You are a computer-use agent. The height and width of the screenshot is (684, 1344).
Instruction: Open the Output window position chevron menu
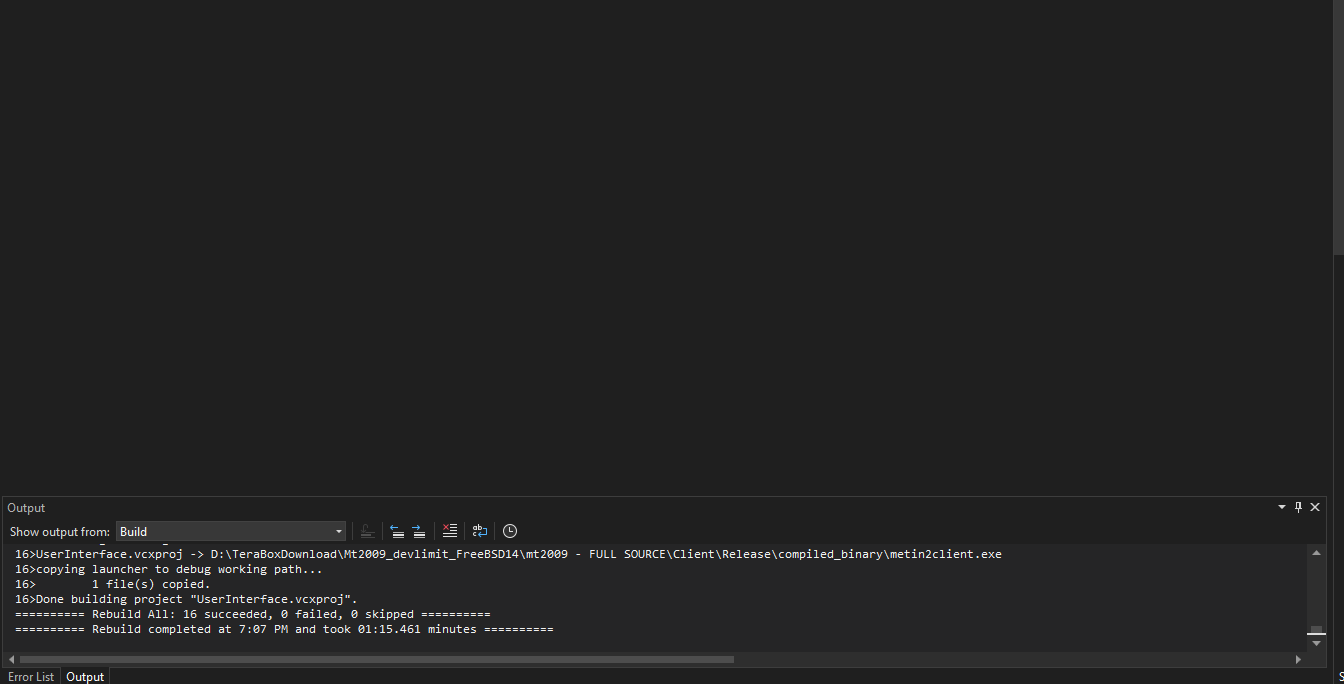(1281, 507)
